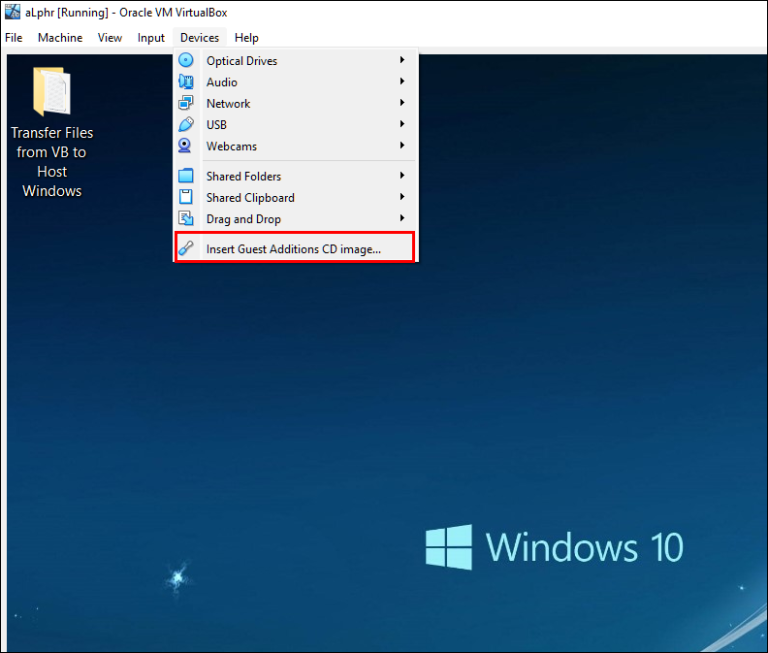Viewport: 768px width, 653px height.
Task: Choose Shared Folders entry
Action: tap(296, 176)
